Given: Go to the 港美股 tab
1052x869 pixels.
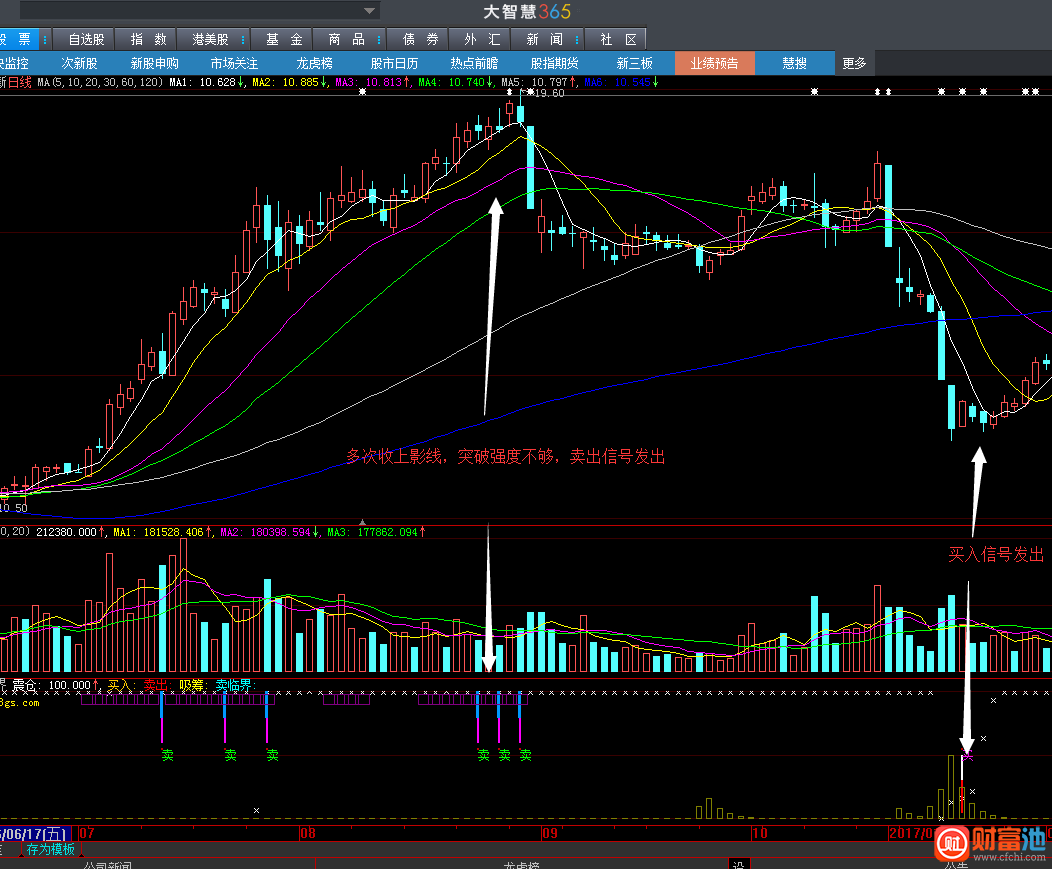Looking at the screenshot, I should pyautogui.click(x=211, y=40).
